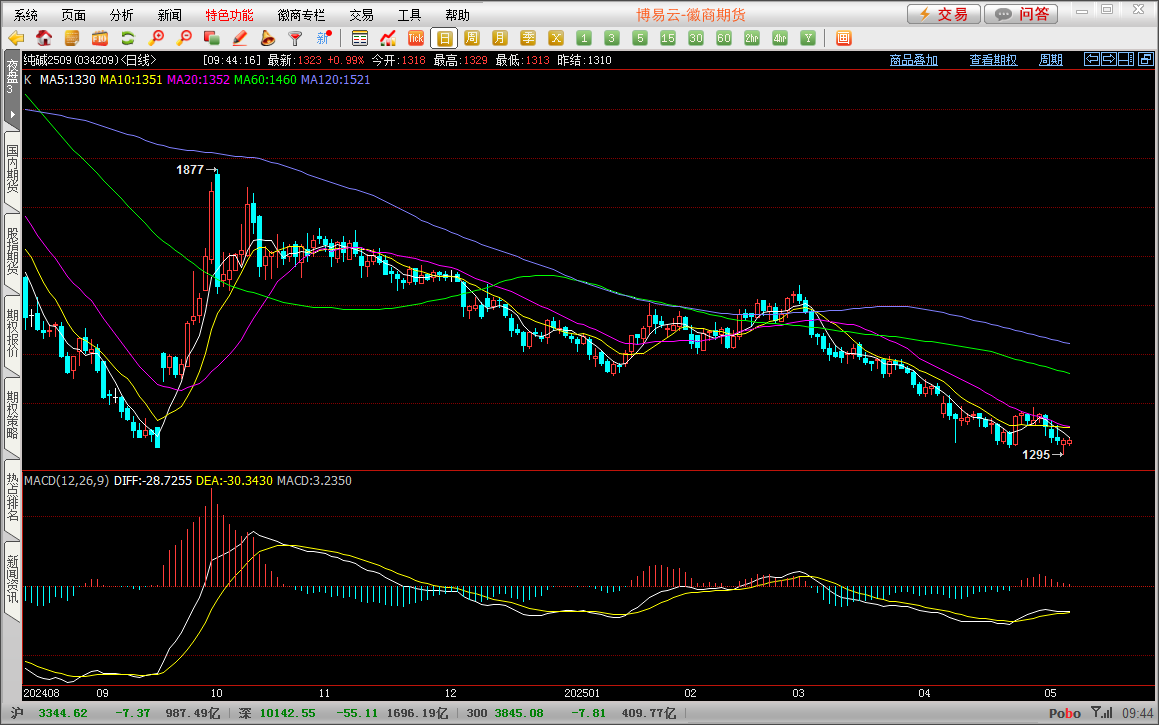The image size is (1159, 725).
Task: Open the 特色功能 menu
Action: [229, 15]
